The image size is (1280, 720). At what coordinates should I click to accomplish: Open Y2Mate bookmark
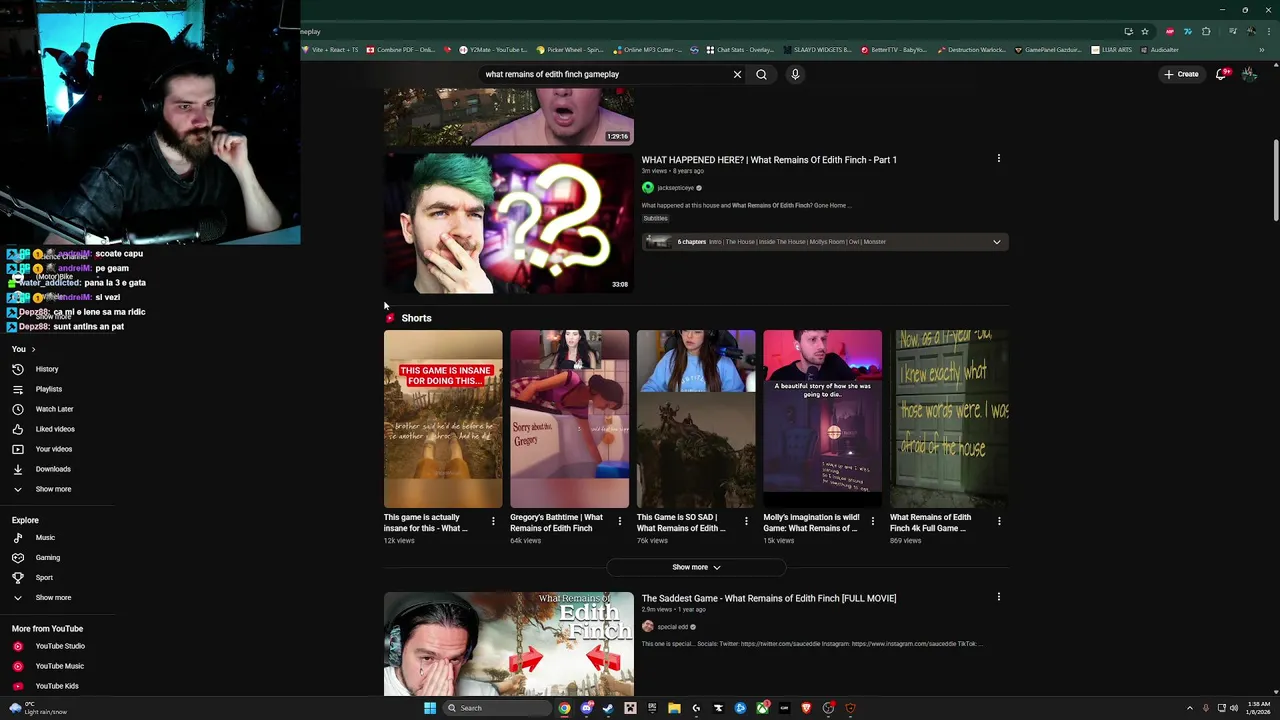click(x=492, y=50)
